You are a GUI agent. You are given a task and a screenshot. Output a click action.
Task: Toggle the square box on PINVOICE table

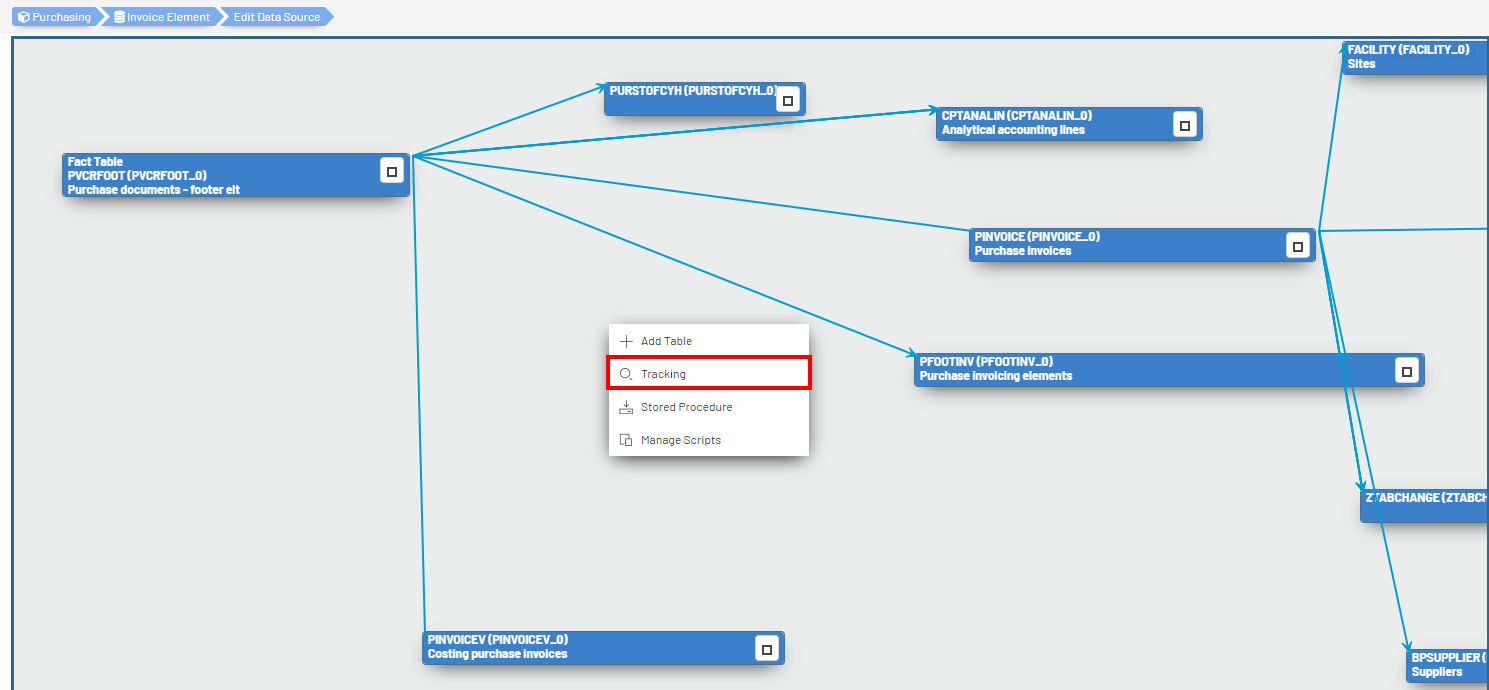[1298, 246]
